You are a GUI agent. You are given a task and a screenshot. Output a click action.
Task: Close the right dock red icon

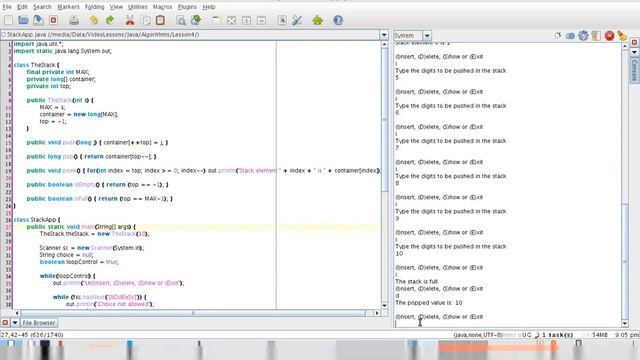click(x=634, y=42)
